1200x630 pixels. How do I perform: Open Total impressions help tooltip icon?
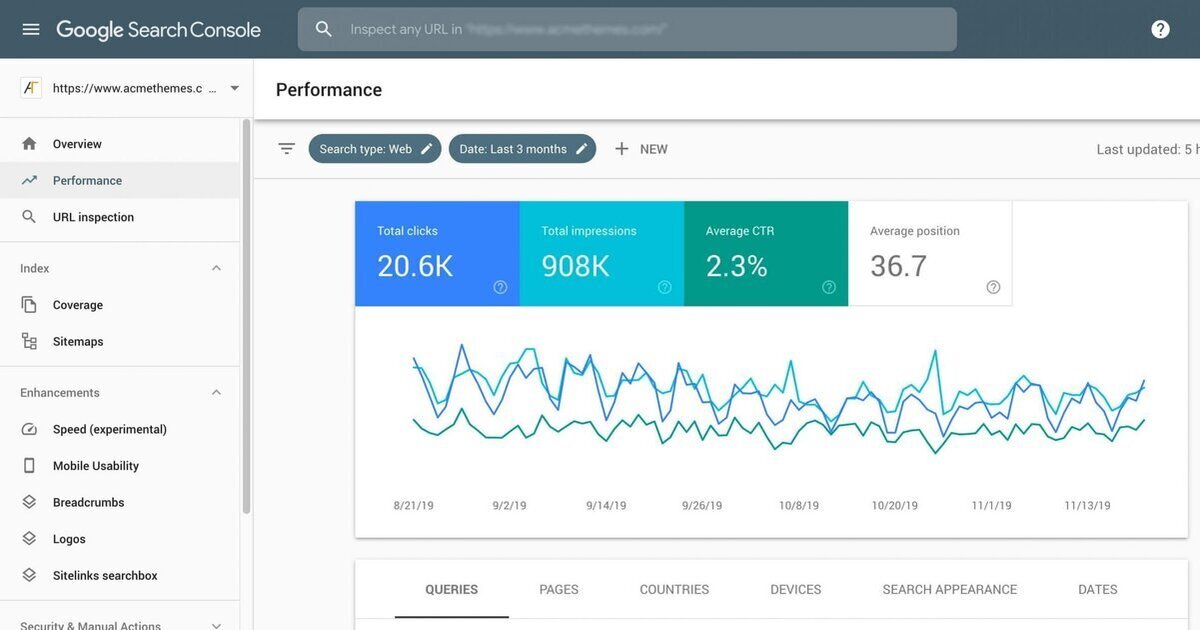[664, 287]
